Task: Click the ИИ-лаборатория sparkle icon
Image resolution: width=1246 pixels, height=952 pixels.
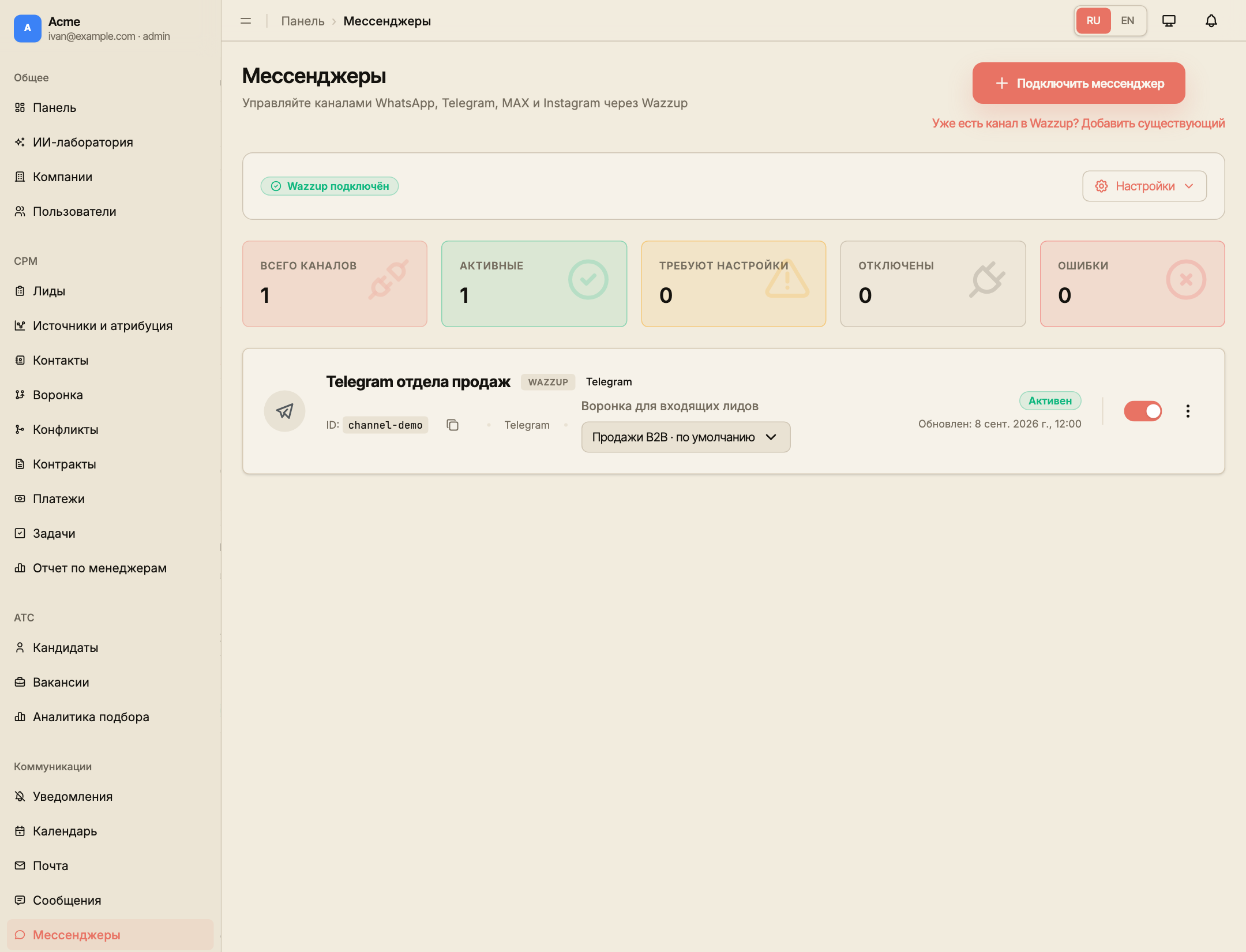Action: point(20,142)
